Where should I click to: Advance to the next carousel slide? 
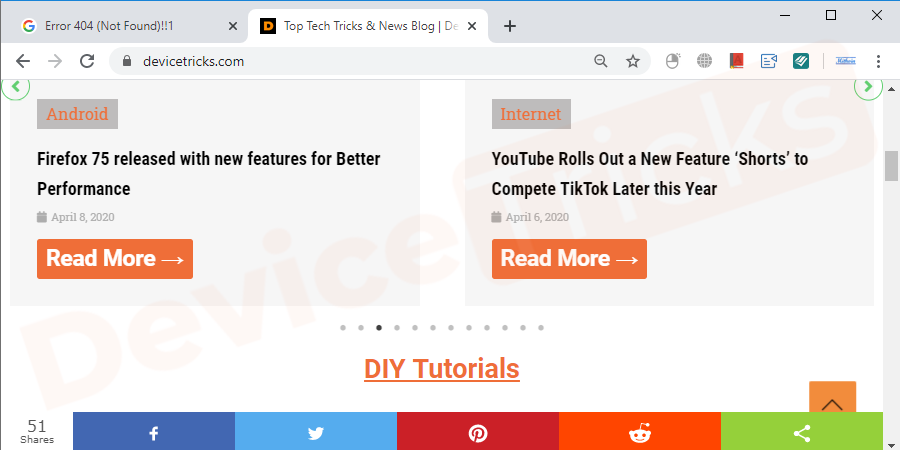(x=868, y=87)
